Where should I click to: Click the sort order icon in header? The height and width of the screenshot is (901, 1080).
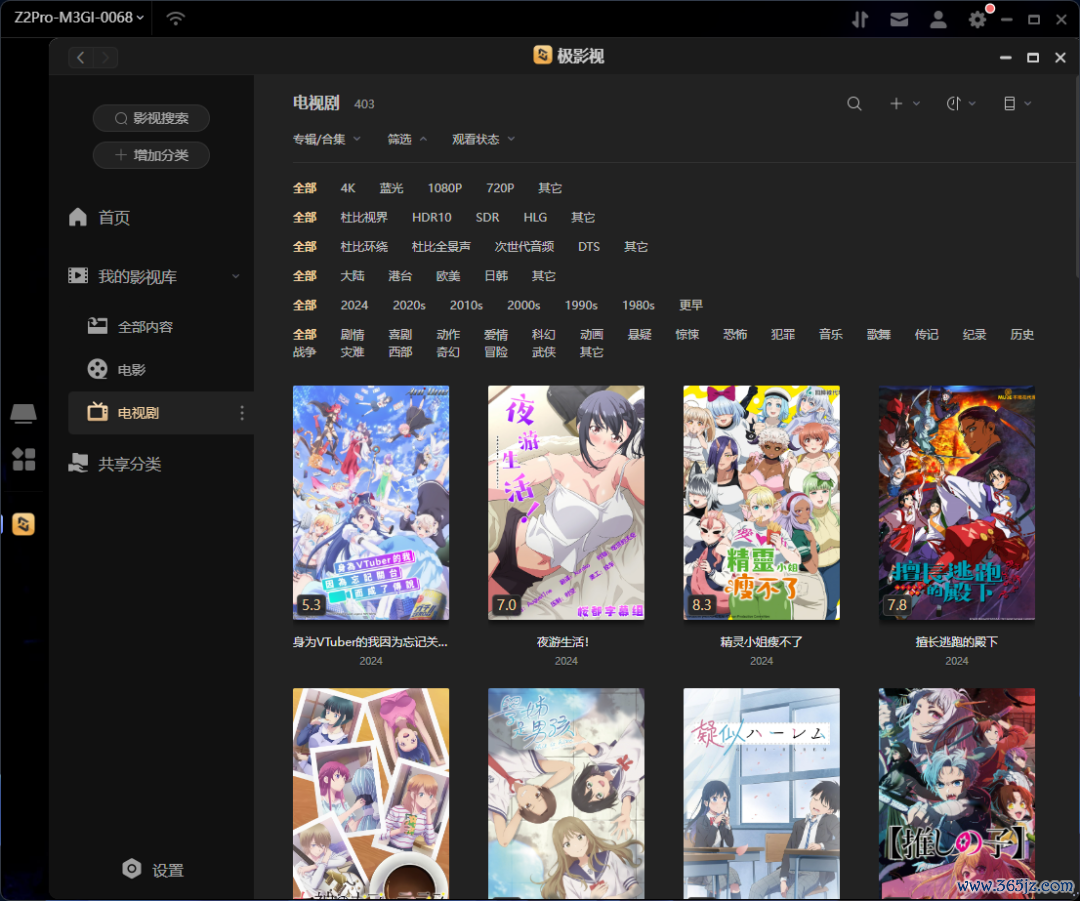click(953, 103)
